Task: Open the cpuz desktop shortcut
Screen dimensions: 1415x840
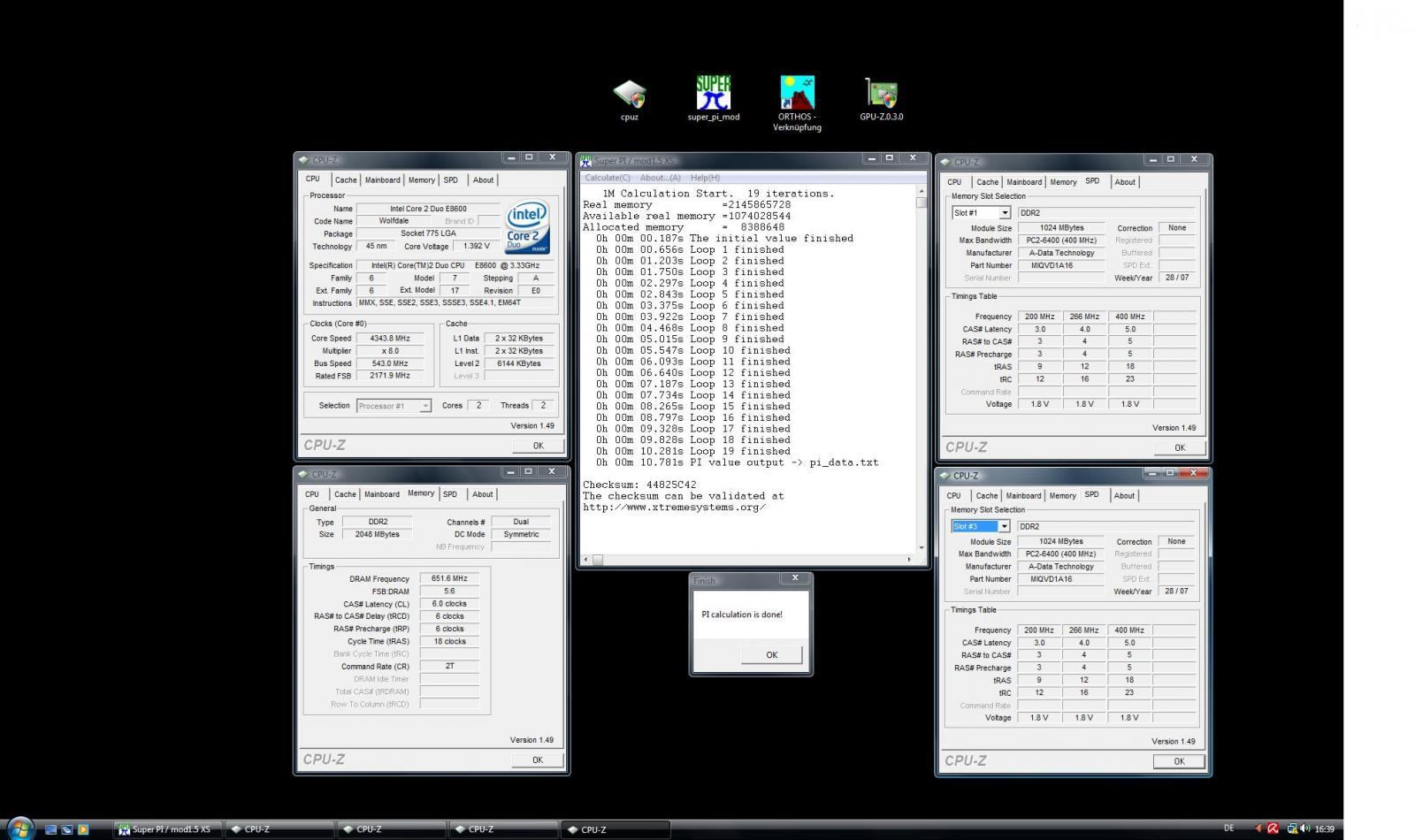Action: (x=630, y=100)
